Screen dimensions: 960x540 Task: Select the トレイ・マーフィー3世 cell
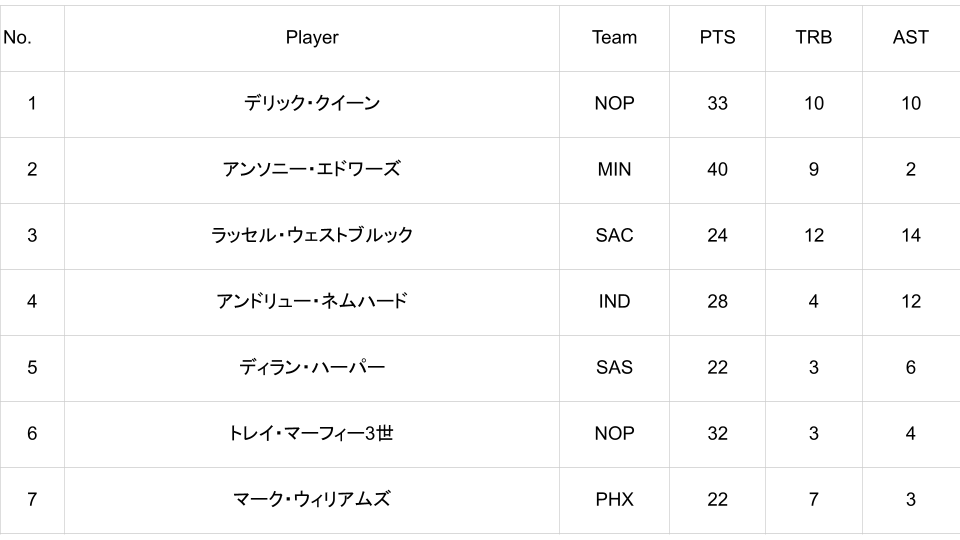312,434
